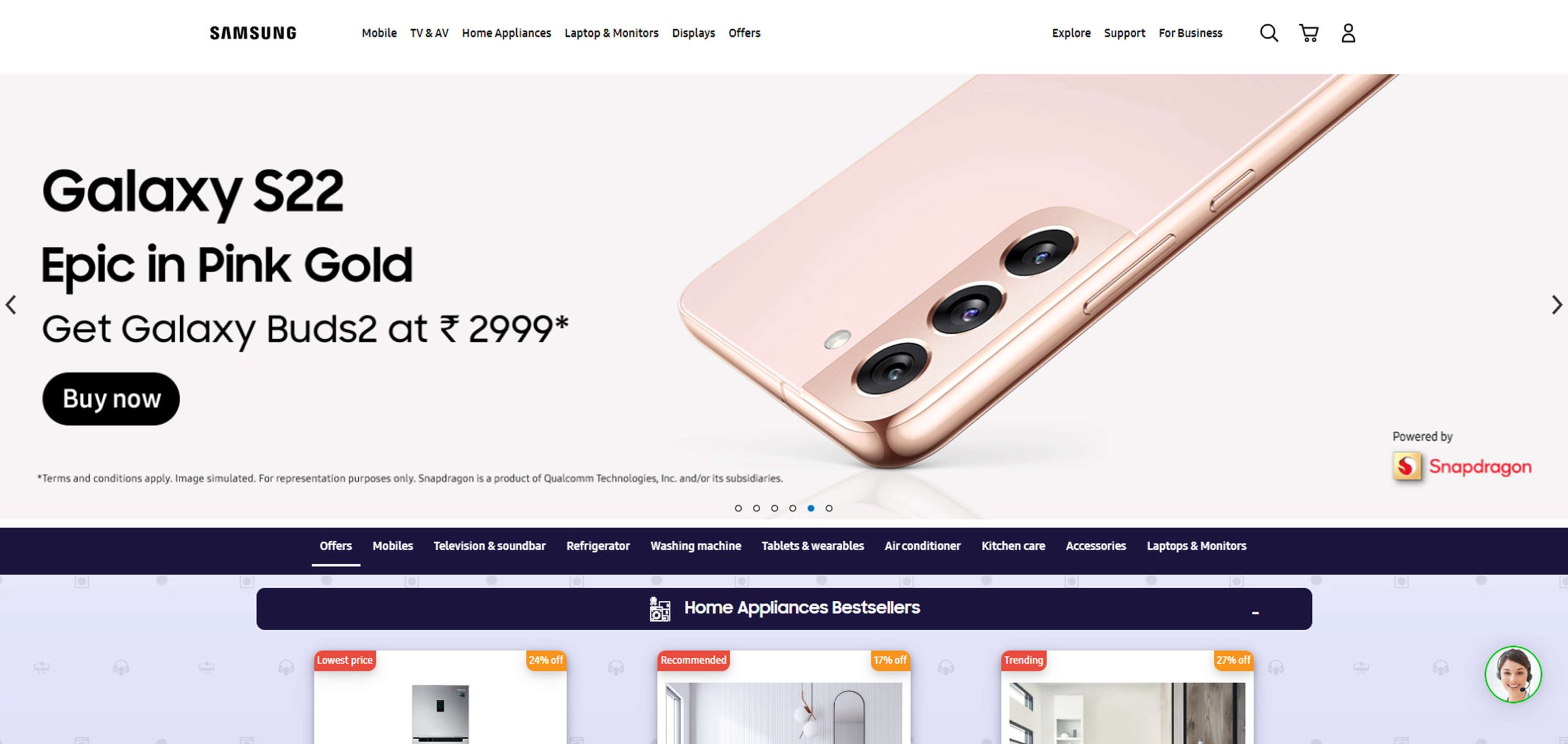This screenshot has height=744, width=1568.
Task: Open the shopping cart icon
Action: (x=1308, y=32)
